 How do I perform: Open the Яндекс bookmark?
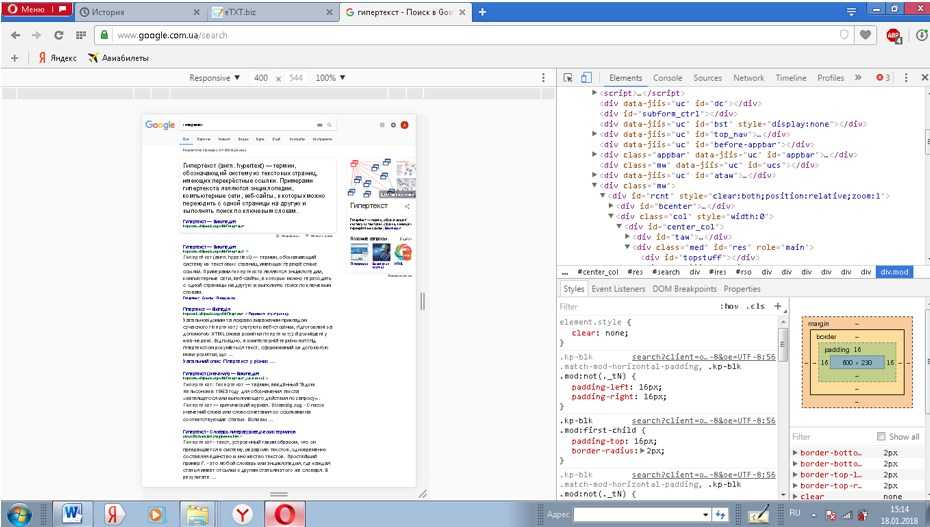coord(57,58)
